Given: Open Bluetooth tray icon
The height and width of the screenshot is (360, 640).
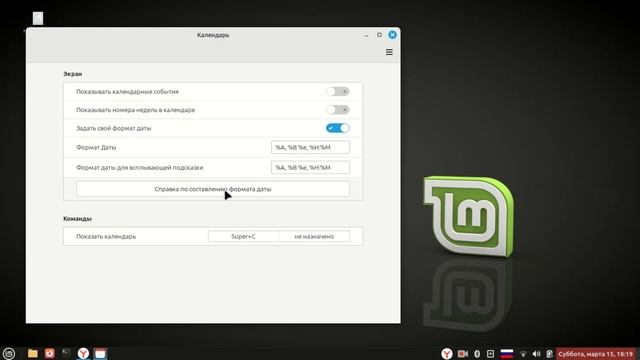Looking at the screenshot, I should point(477,354).
